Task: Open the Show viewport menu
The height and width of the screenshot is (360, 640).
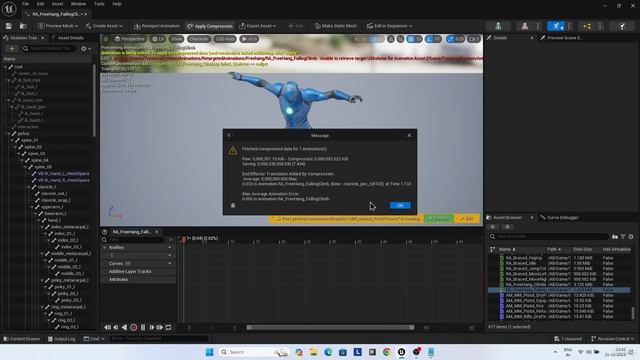Action: pyautogui.click(x=176, y=39)
